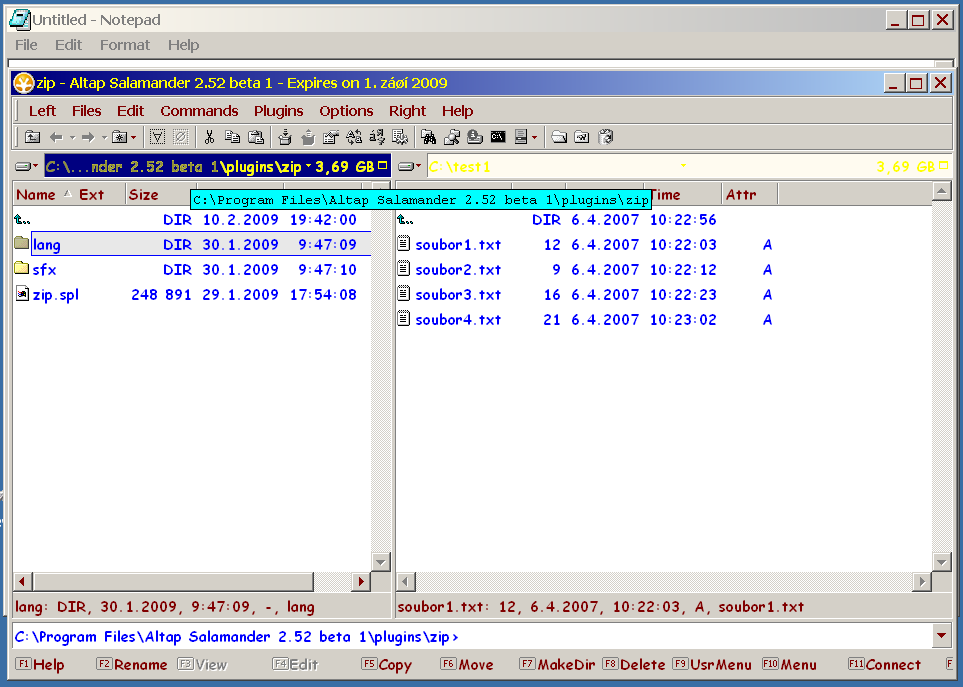Screen dimensions: 963x687
Task: Click the shared directories folder icon
Action: [582, 137]
